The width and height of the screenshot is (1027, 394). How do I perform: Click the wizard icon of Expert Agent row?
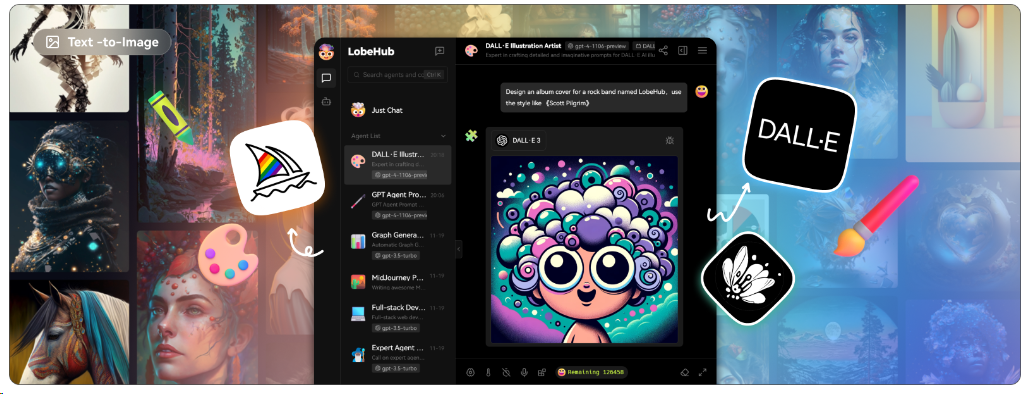click(358, 354)
